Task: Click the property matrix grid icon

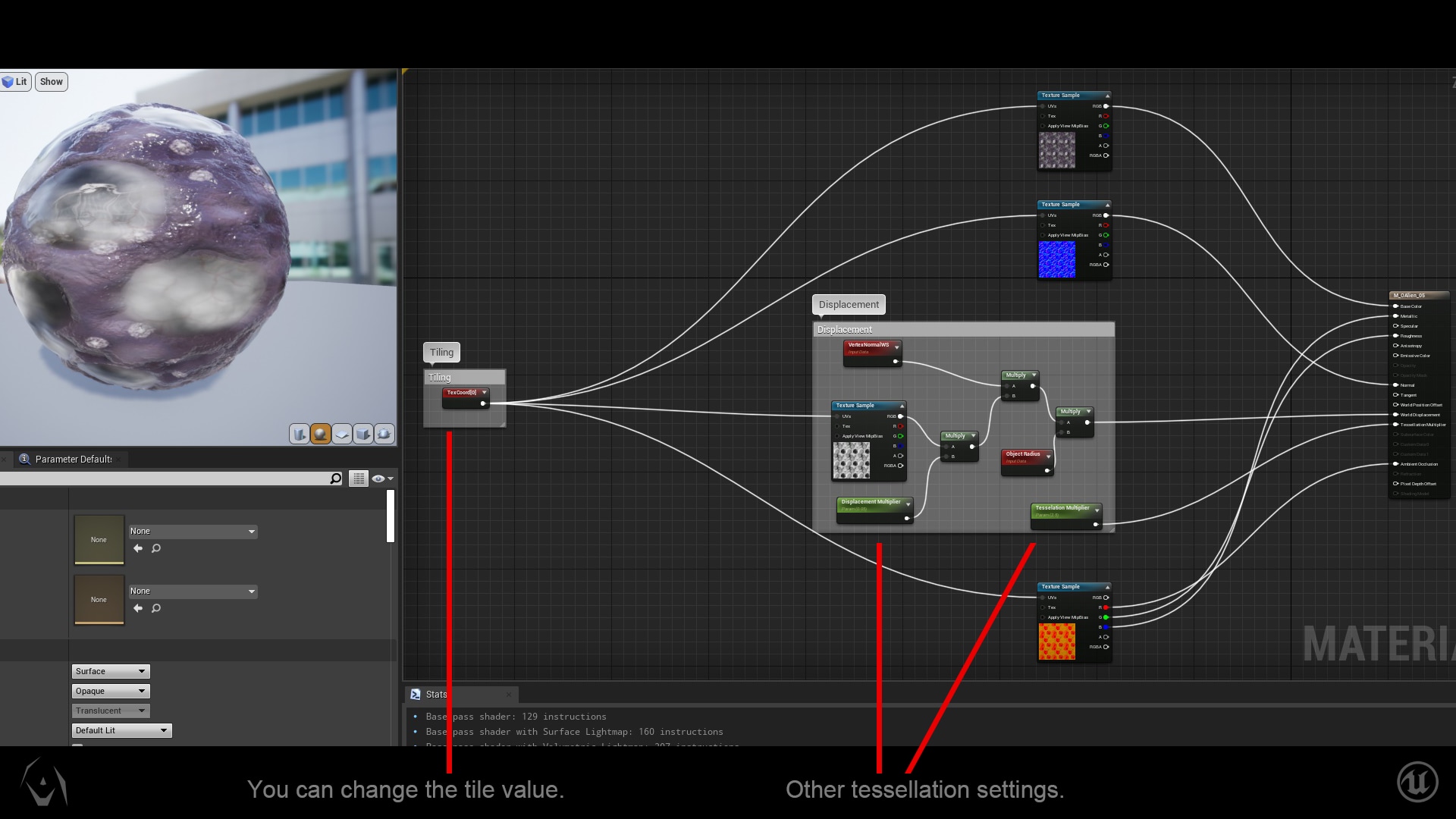Action: [x=359, y=479]
